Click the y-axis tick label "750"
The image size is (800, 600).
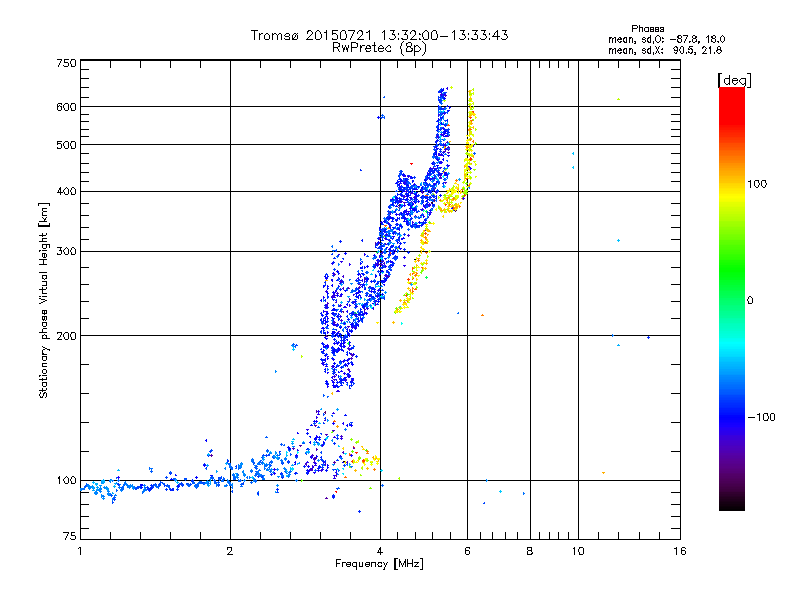coord(66,63)
